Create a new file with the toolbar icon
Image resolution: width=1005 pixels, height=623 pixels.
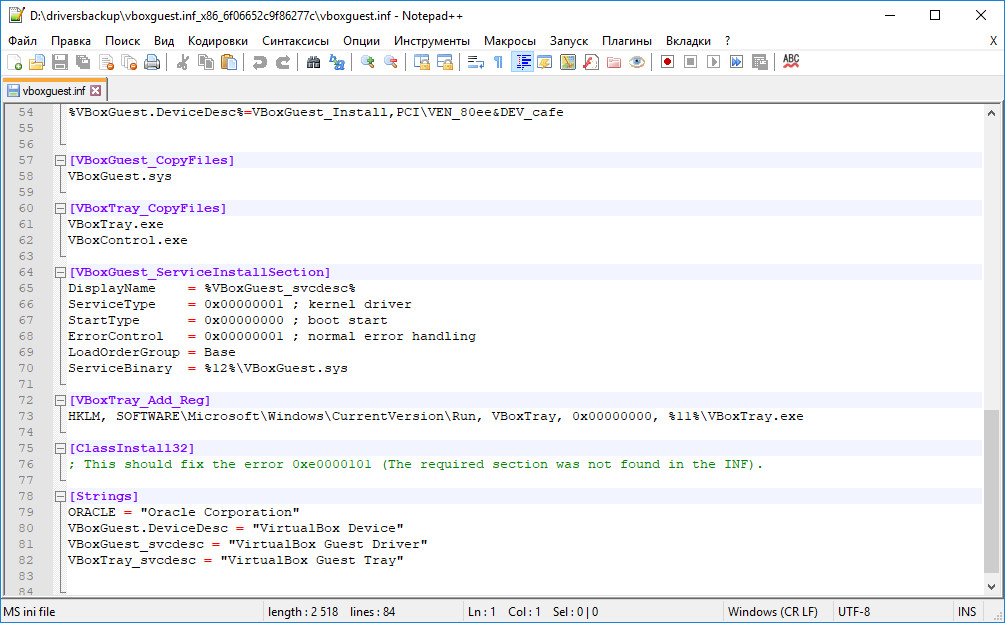[x=14, y=62]
